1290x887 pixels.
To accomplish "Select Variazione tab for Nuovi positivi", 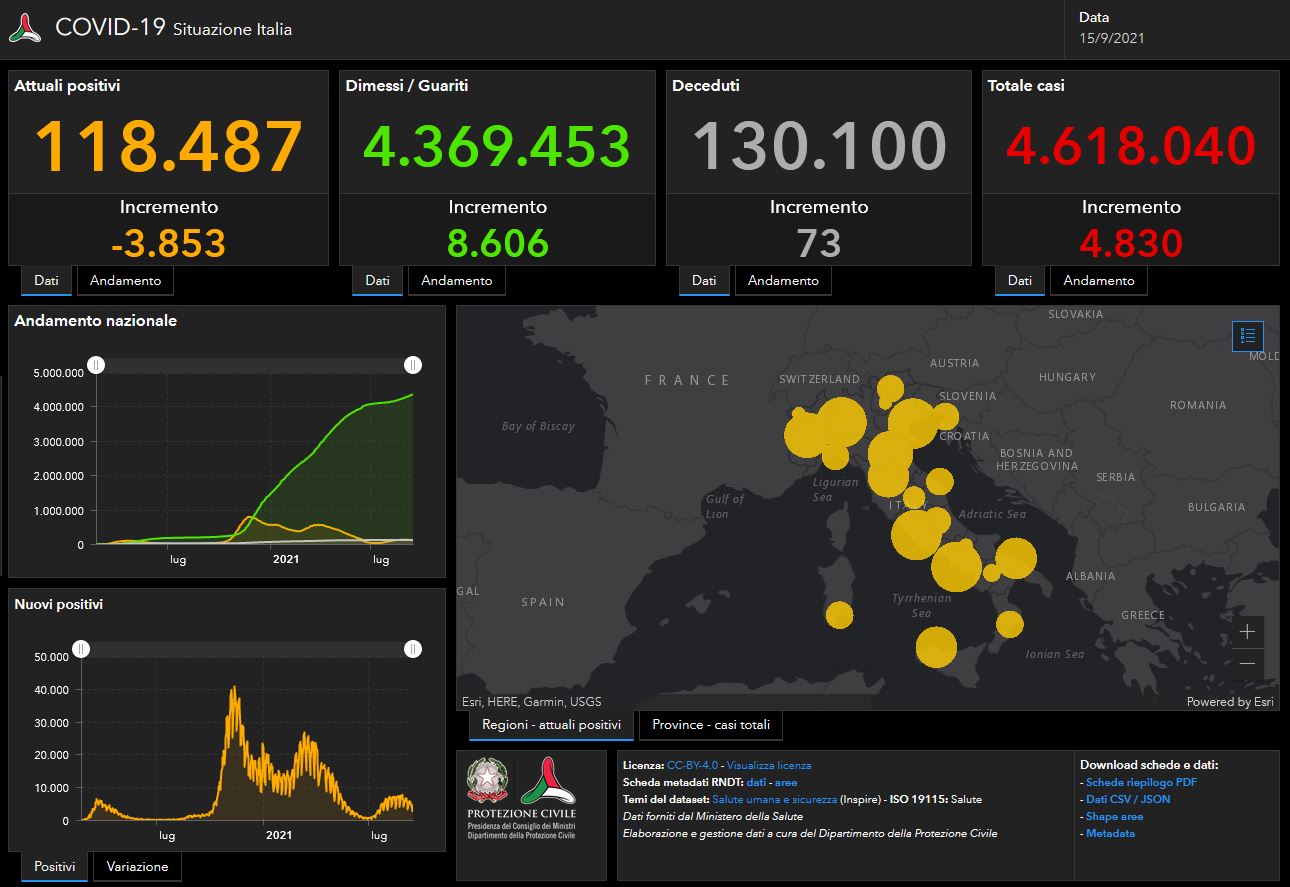I will (x=137, y=867).
